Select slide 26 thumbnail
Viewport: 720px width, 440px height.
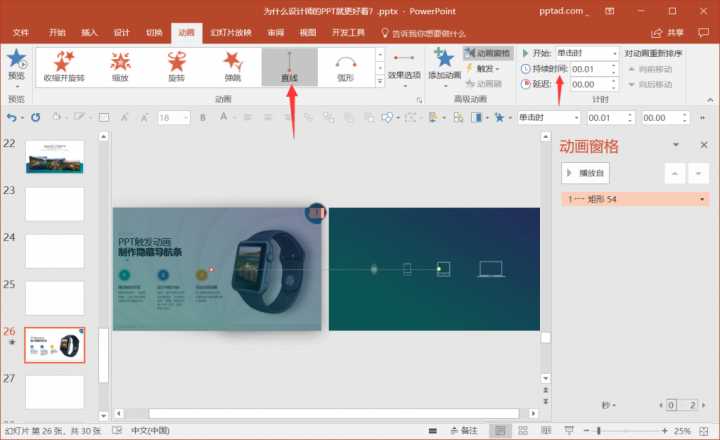tap(55, 345)
